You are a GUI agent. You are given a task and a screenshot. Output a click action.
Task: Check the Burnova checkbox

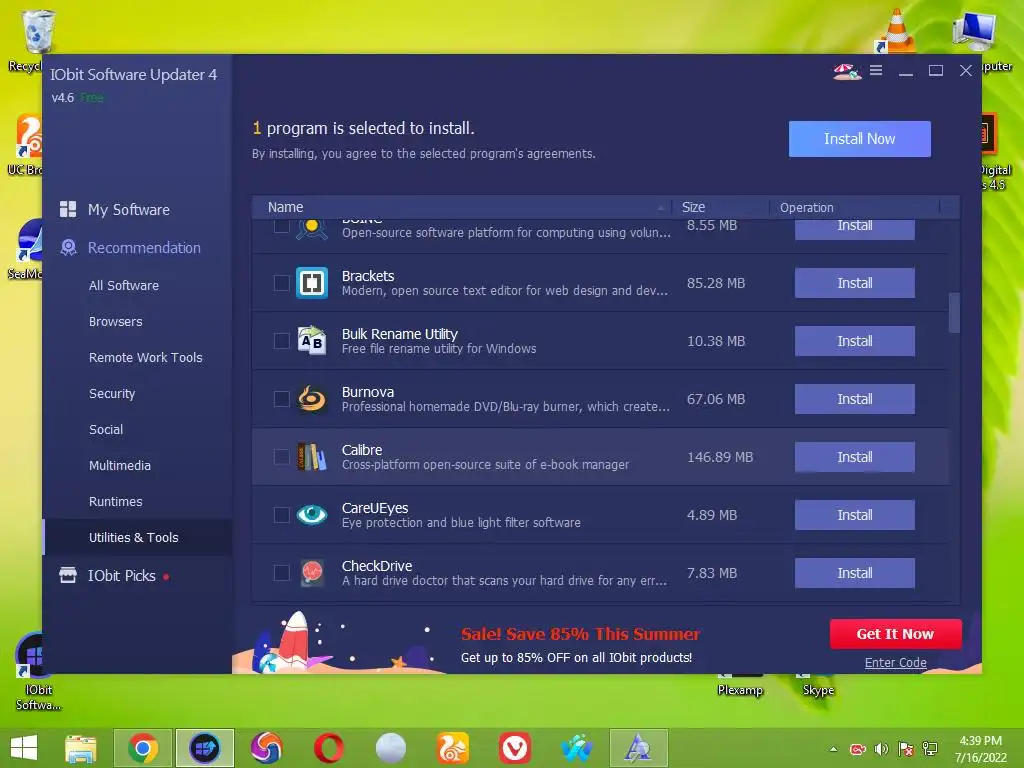pos(281,399)
